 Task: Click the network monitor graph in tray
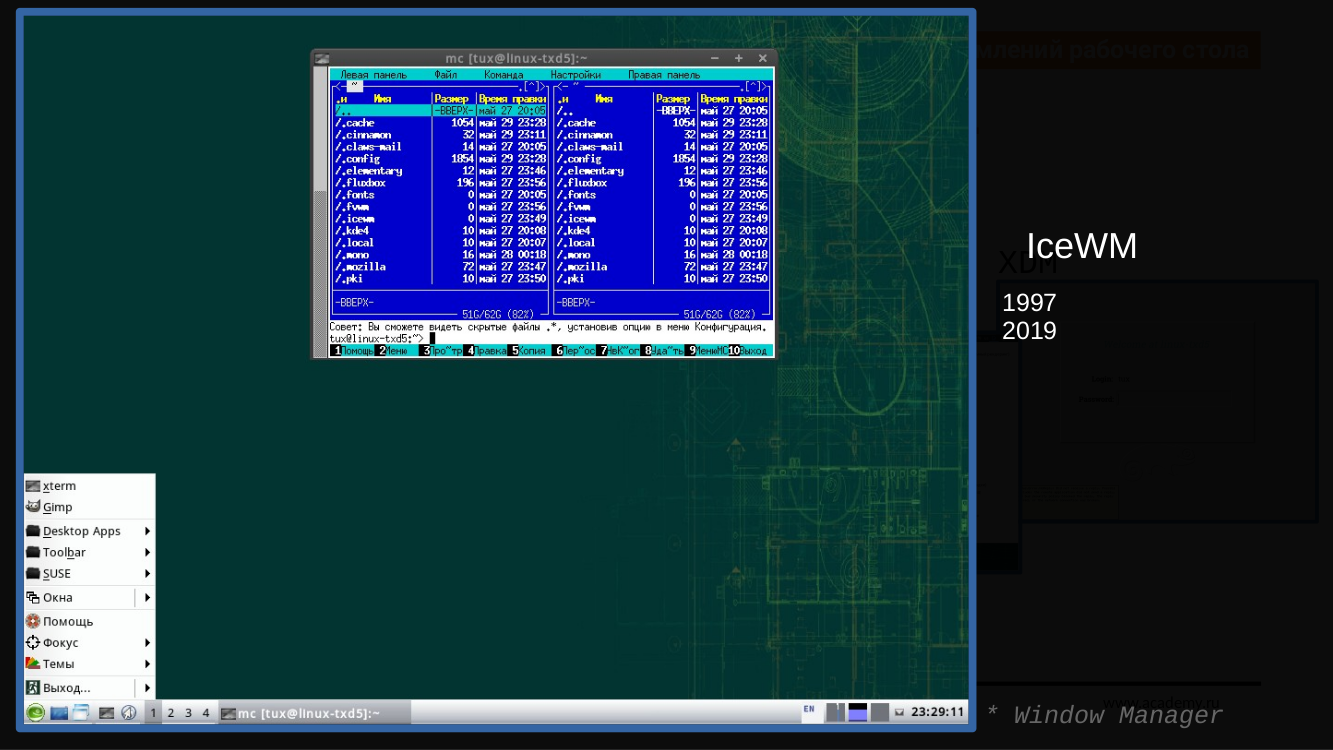858,712
